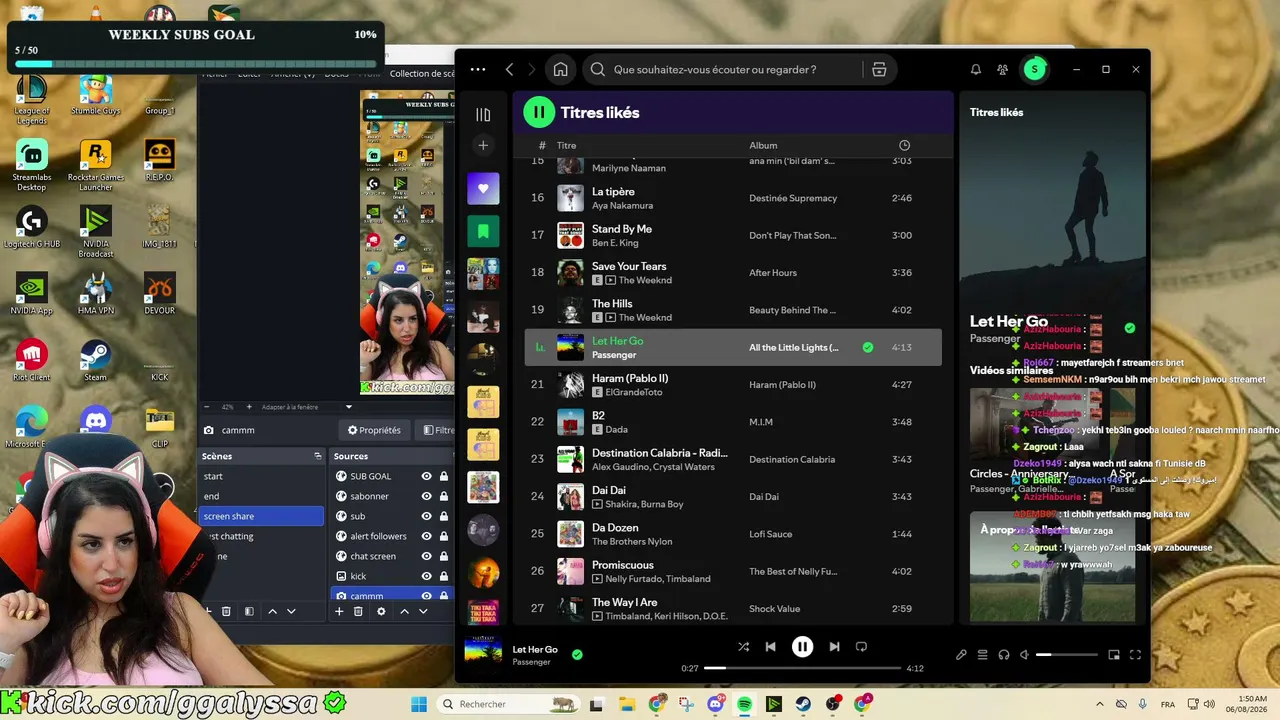Switch Spotify to full screen view
The height and width of the screenshot is (720, 1280).
click(x=1135, y=655)
